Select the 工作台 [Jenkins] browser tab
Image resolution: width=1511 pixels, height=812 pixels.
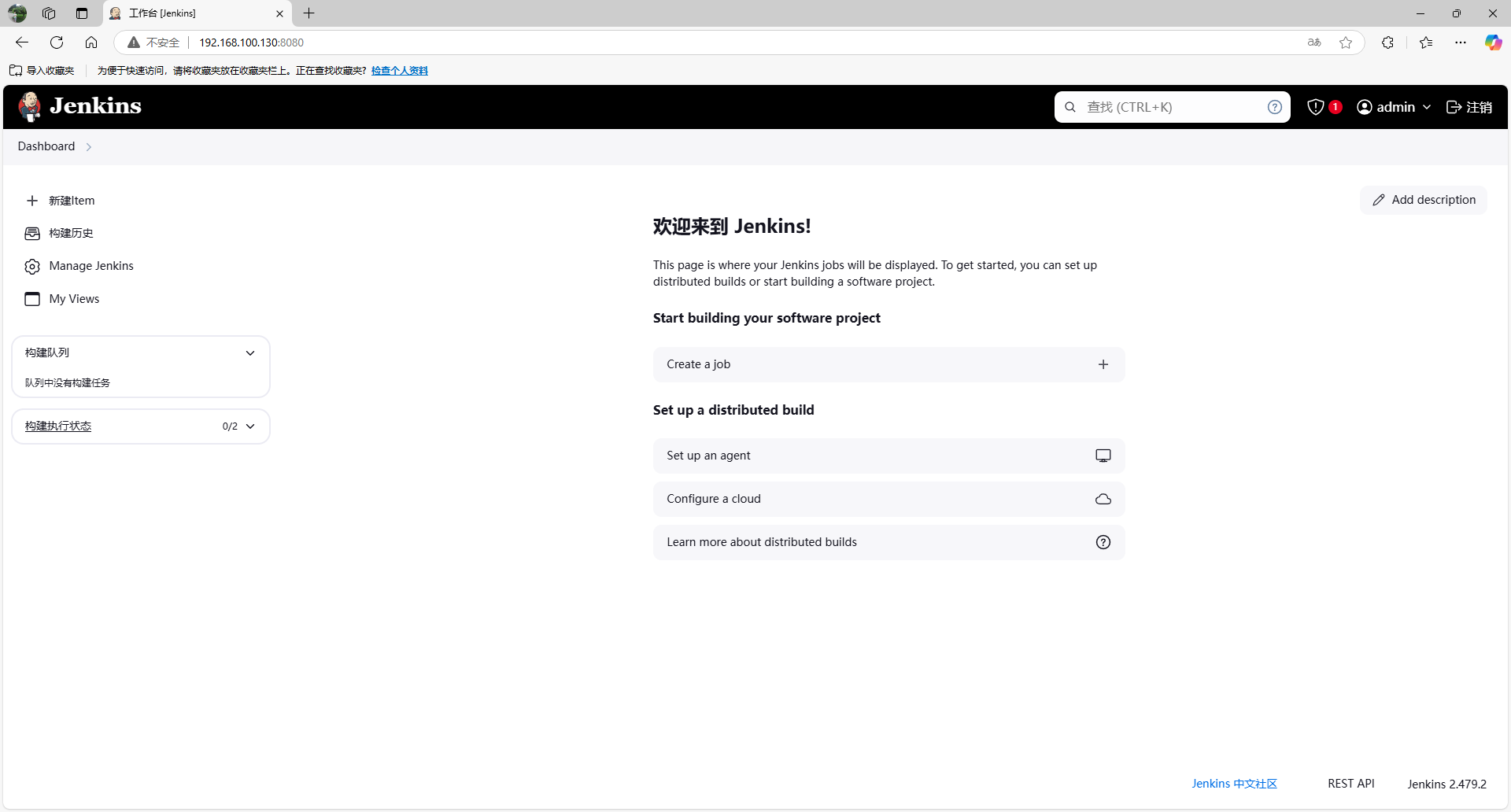(197, 13)
